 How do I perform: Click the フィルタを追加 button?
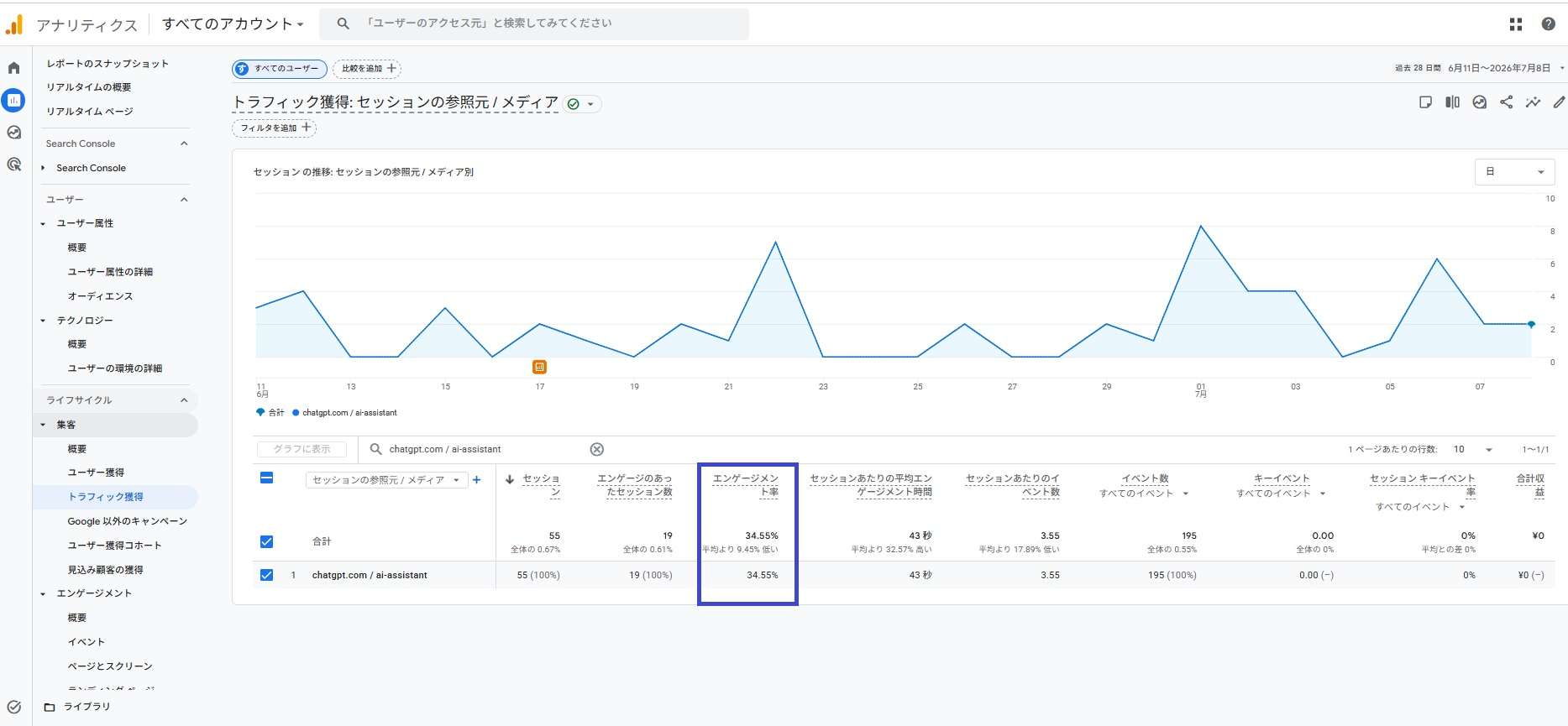point(275,128)
